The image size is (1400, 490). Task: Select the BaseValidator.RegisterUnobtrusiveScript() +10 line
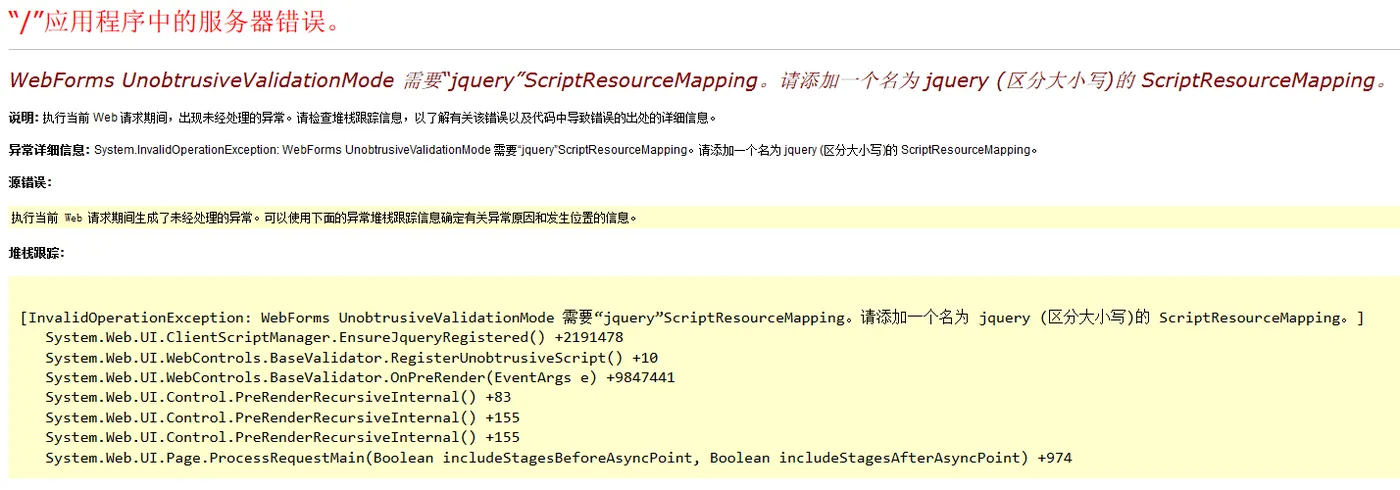click(x=351, y=358)
